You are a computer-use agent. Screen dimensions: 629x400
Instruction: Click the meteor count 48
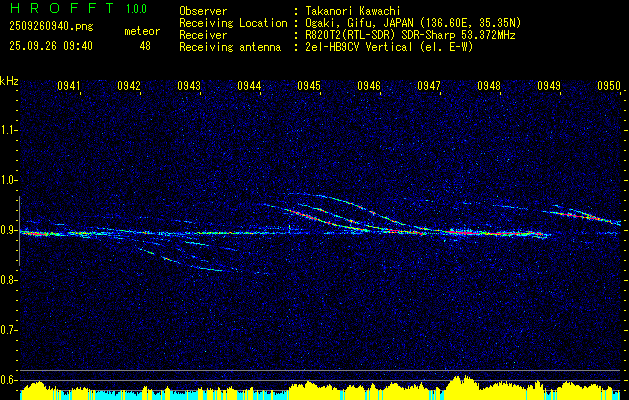pos(145,46)
